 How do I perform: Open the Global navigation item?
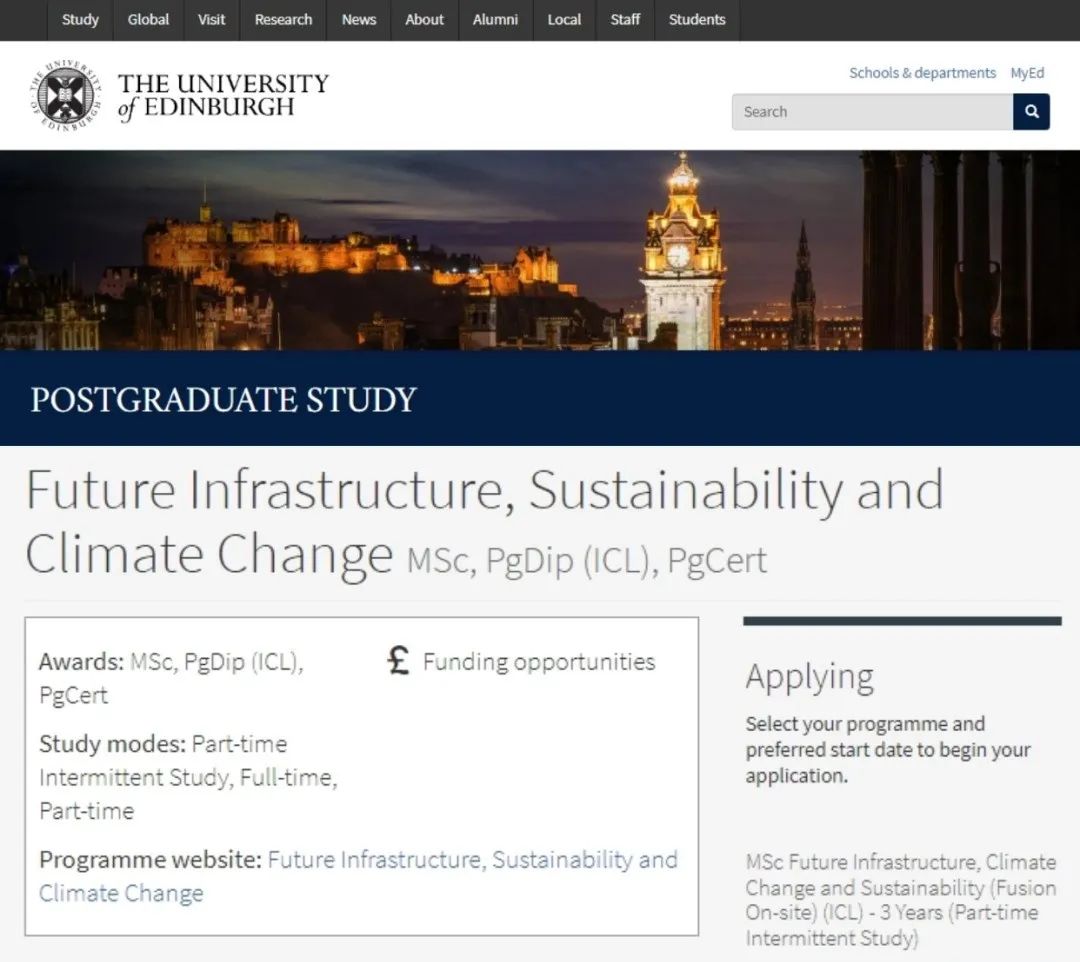point(148,20)
